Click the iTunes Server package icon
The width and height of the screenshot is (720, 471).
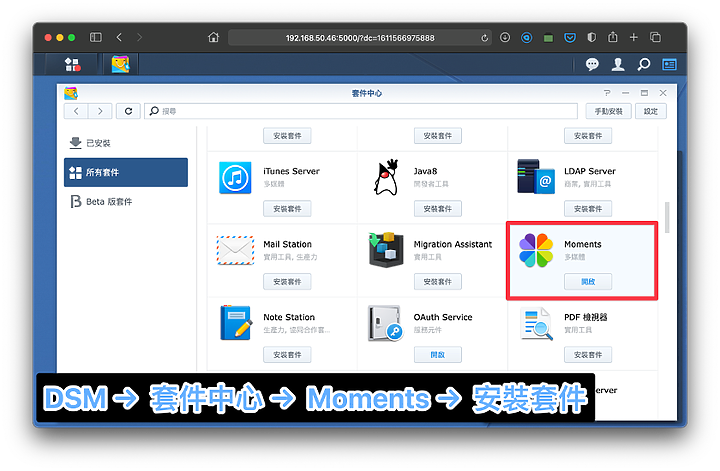coord(235,178)
